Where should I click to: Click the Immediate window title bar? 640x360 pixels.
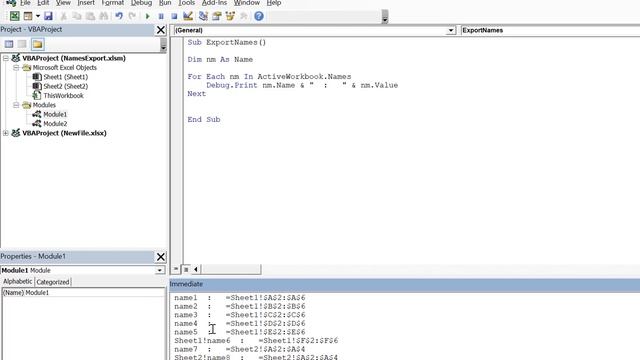pyautogui.click(x=404, y=284)
